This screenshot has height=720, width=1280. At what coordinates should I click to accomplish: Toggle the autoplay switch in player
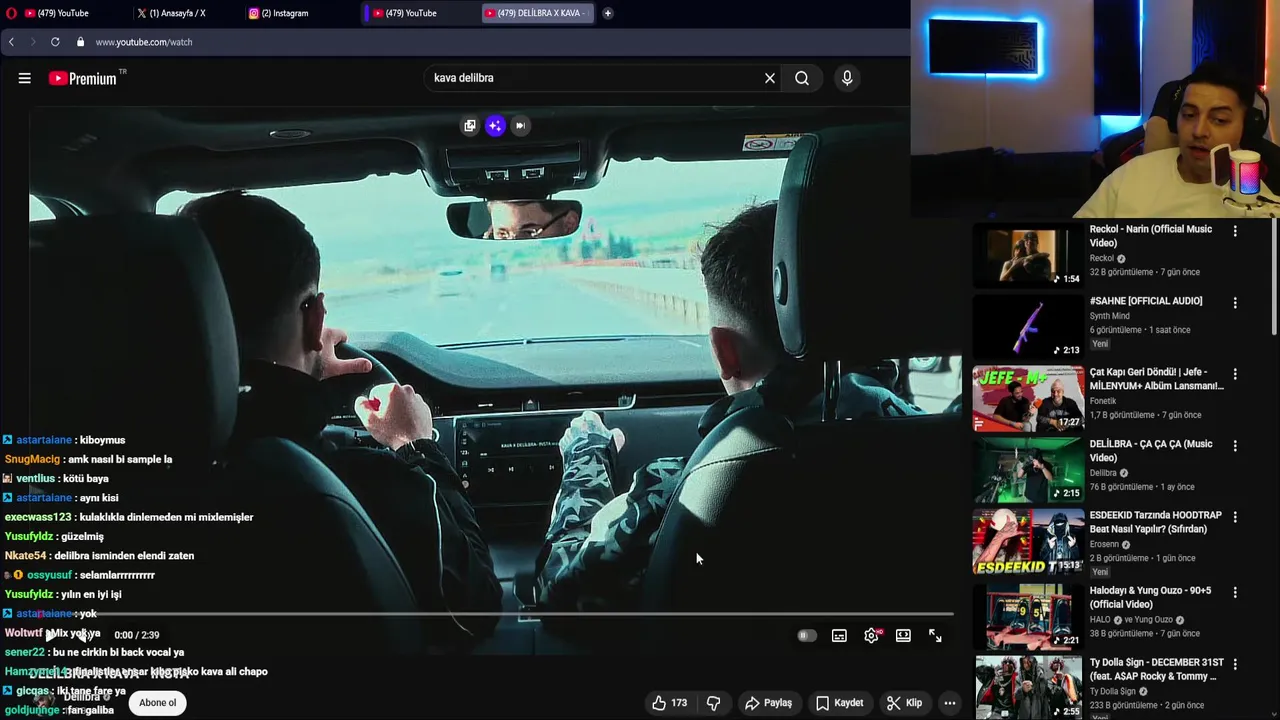807,635
